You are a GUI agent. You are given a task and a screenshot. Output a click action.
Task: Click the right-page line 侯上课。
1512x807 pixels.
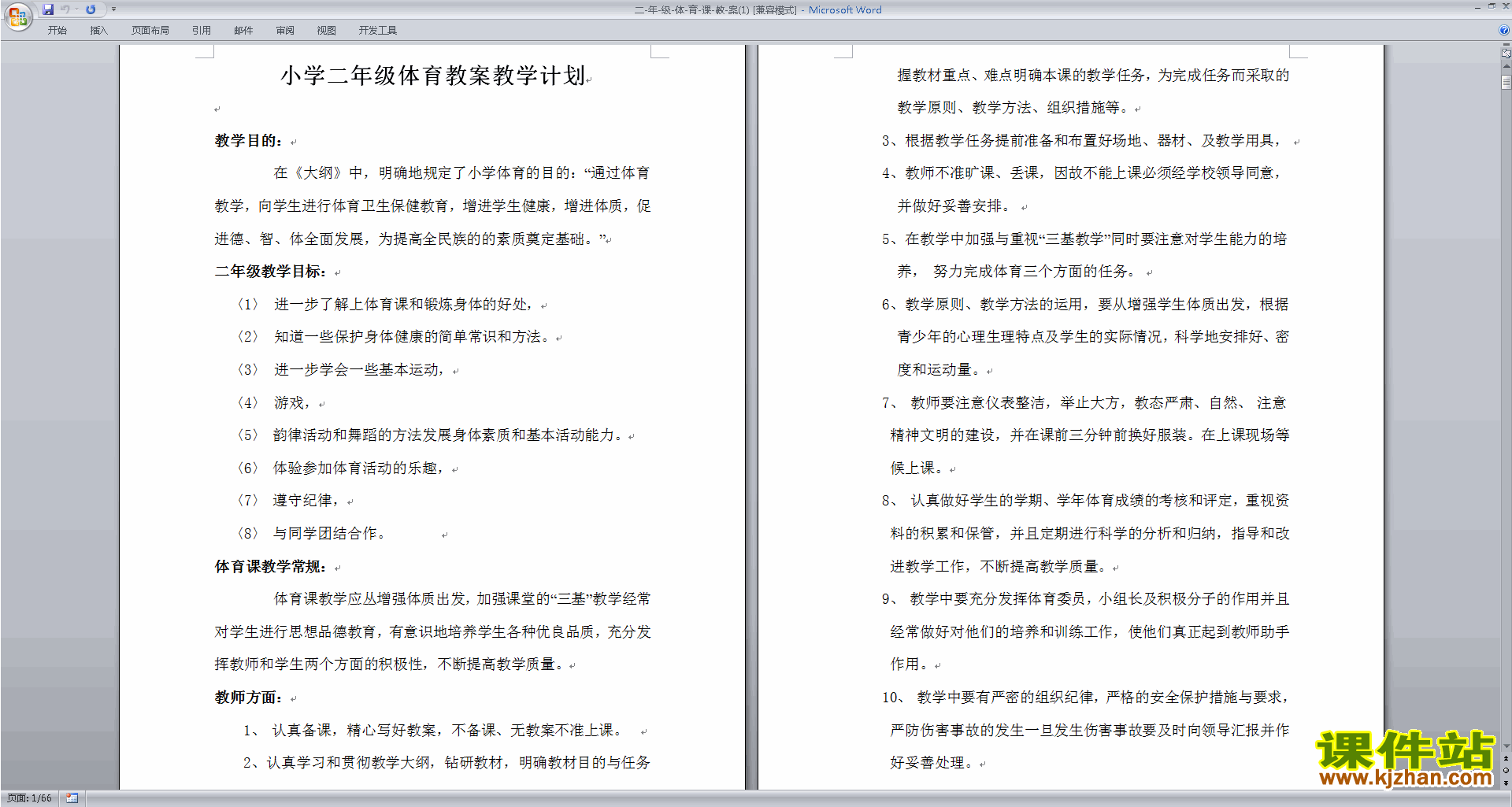coord(917,468)
